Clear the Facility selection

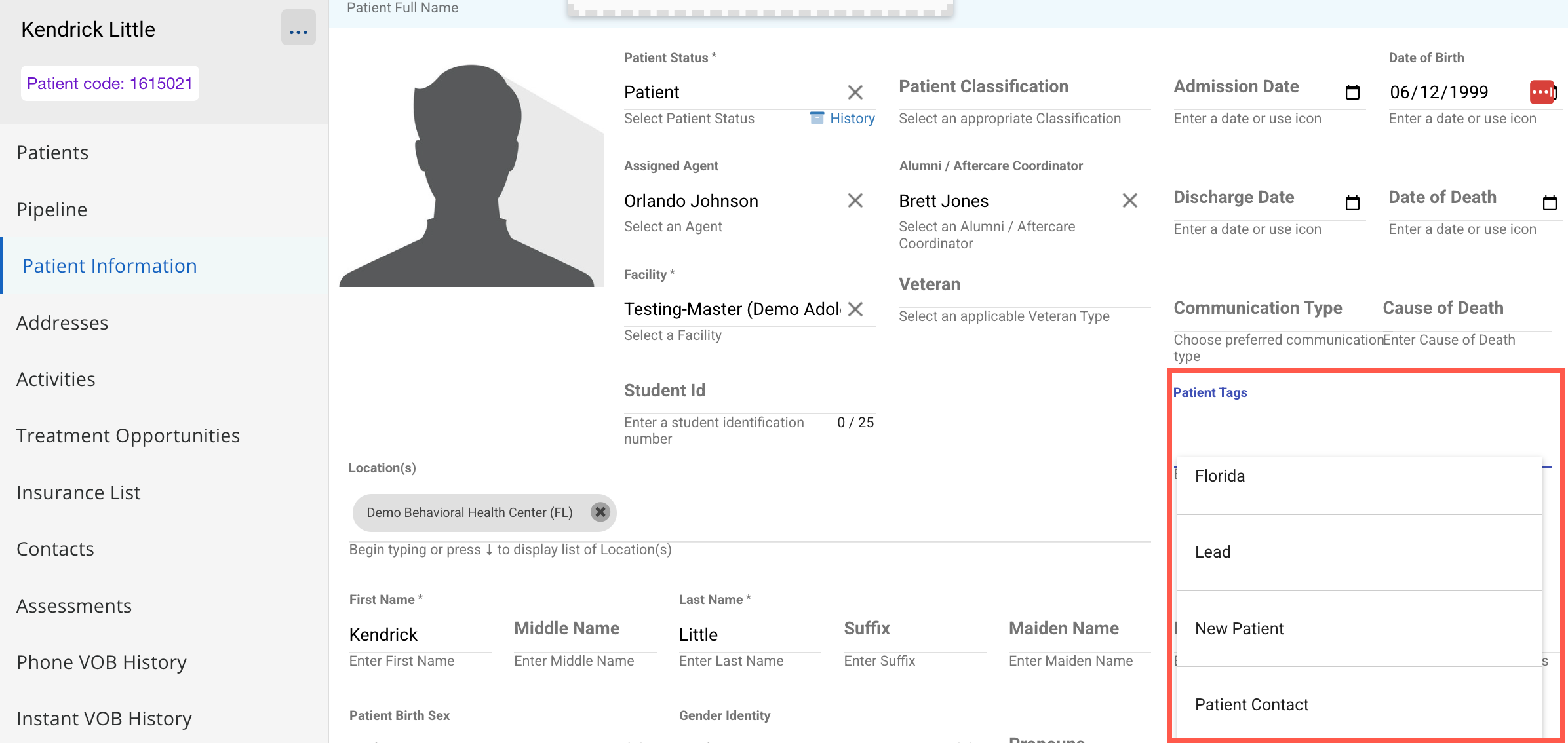pyautogui.click(x=855, y=309)
